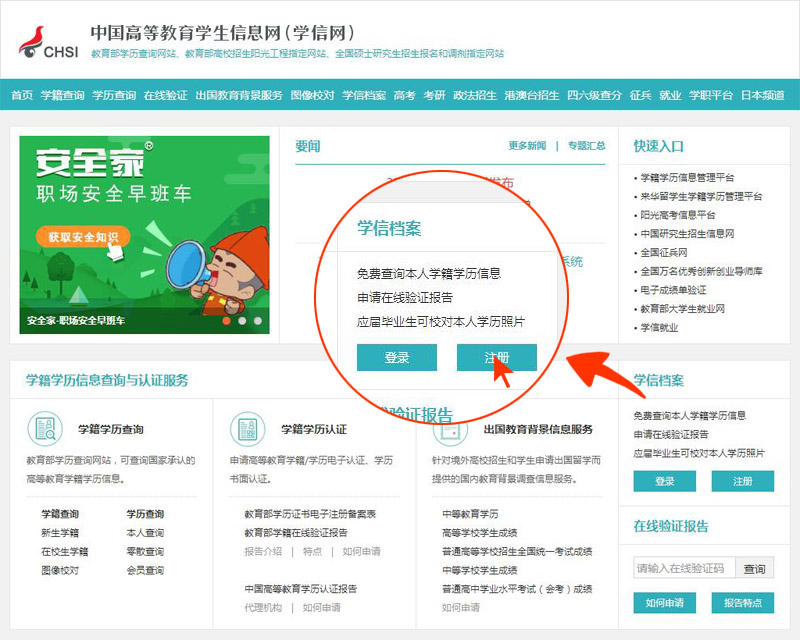Click the 报告特点 button

tap(742, 603)
